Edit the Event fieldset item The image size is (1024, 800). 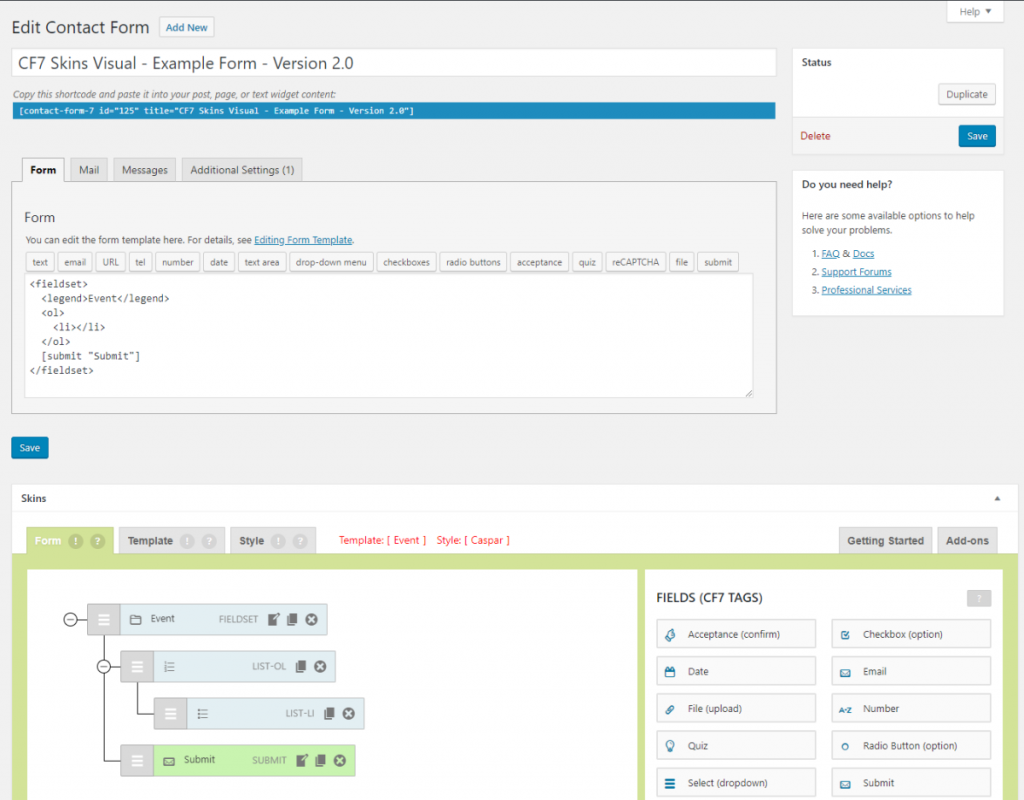click(x=274, y=620)
